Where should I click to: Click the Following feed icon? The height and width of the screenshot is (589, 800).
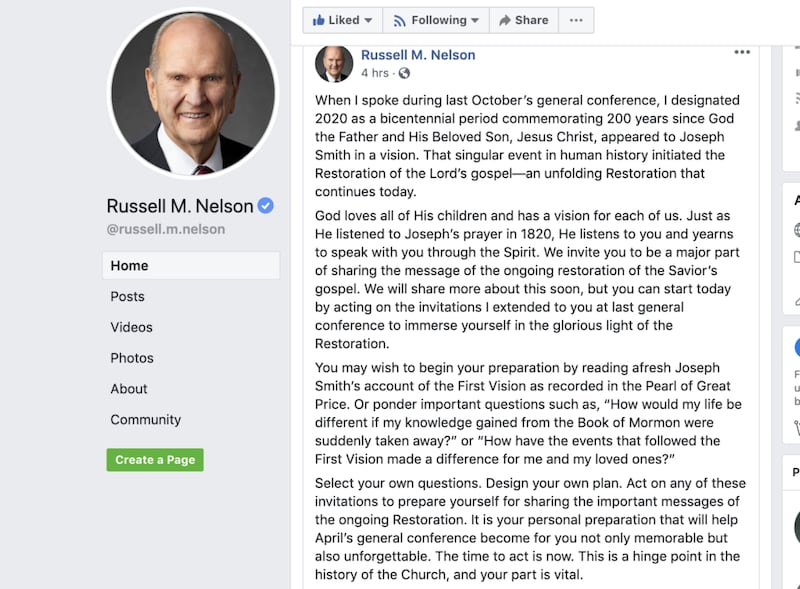[x=400, y=20]
